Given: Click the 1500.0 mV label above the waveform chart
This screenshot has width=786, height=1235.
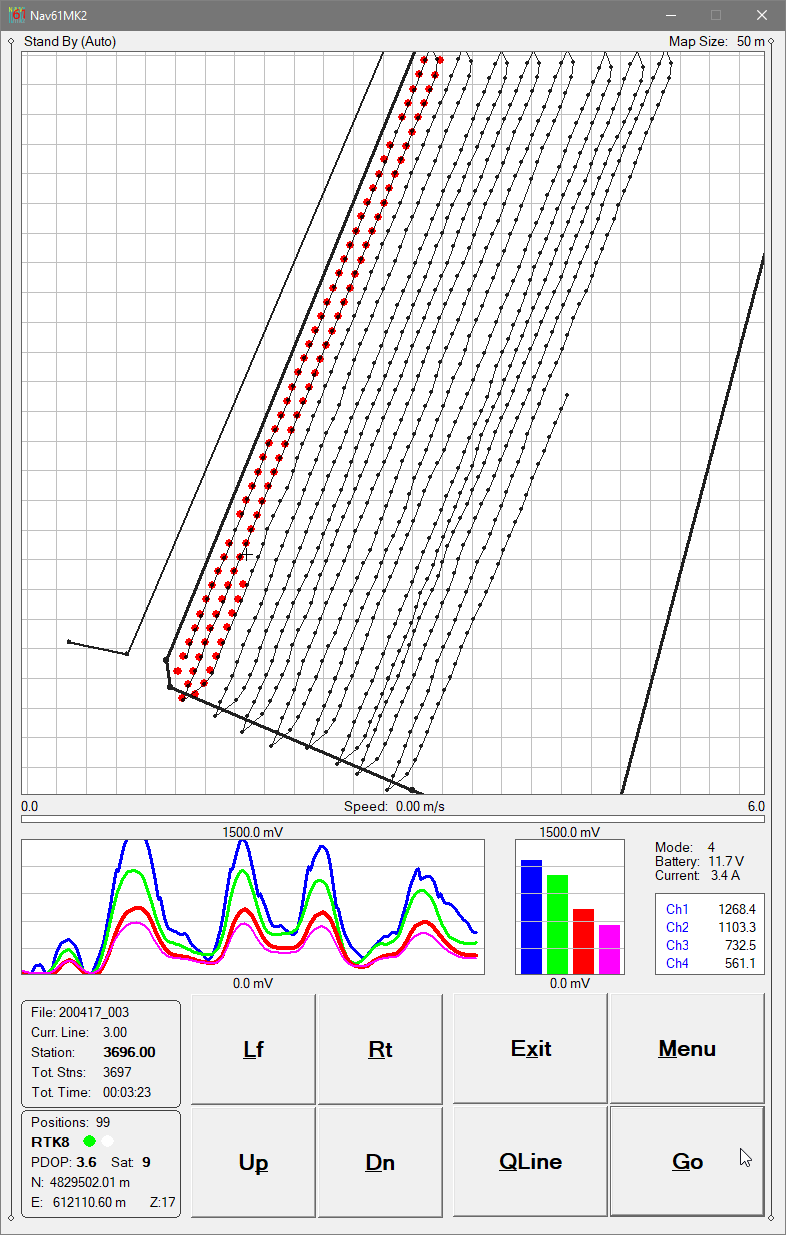Looking at the screenshot, I should pos(253,831).
